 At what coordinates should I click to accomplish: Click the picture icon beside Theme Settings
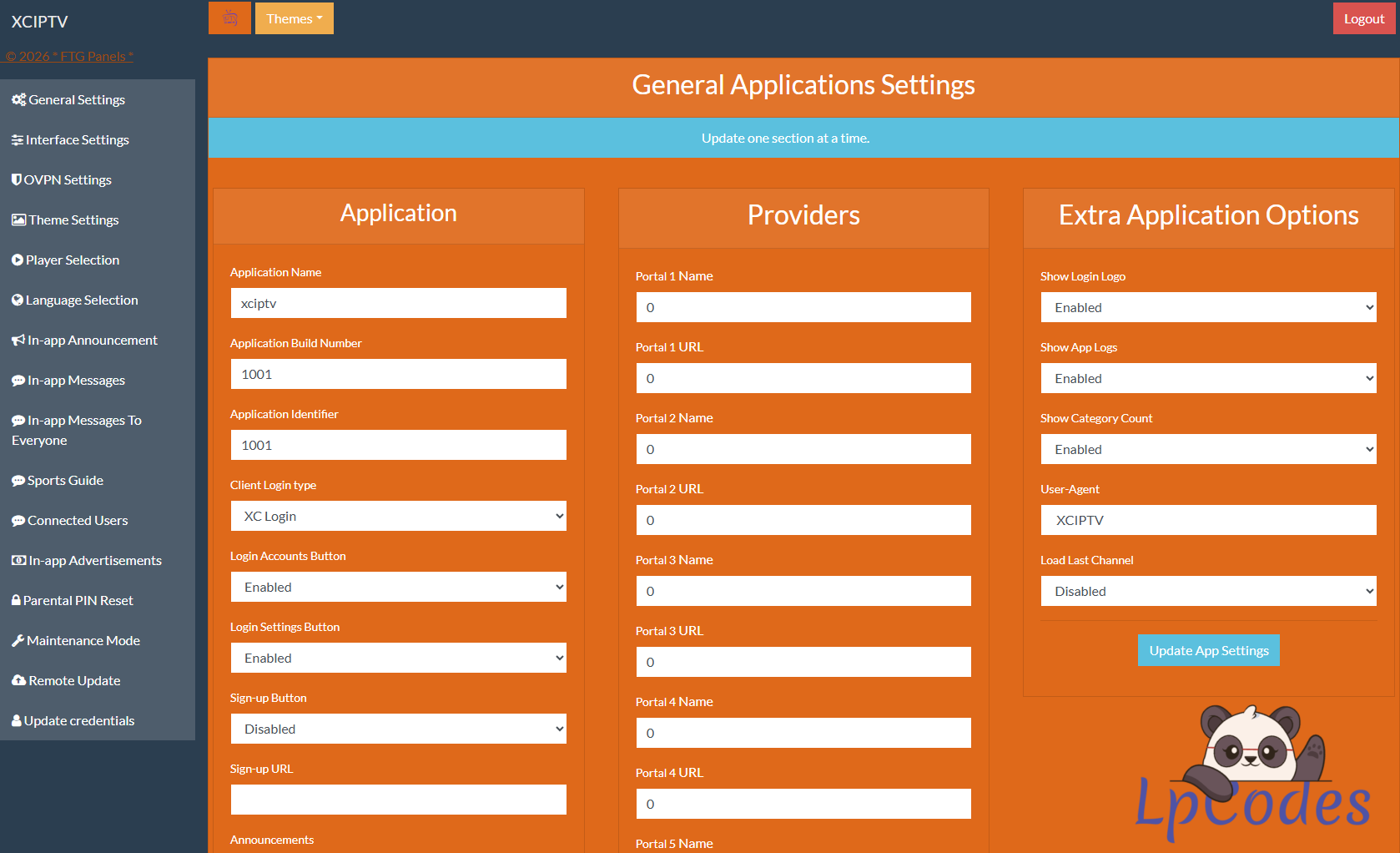pos(18,220)
